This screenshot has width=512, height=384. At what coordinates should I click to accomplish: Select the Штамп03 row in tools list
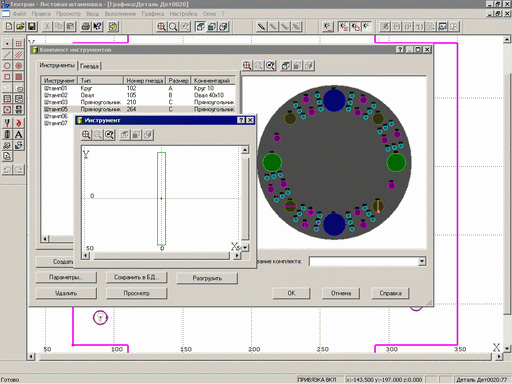tap(139, 102)
